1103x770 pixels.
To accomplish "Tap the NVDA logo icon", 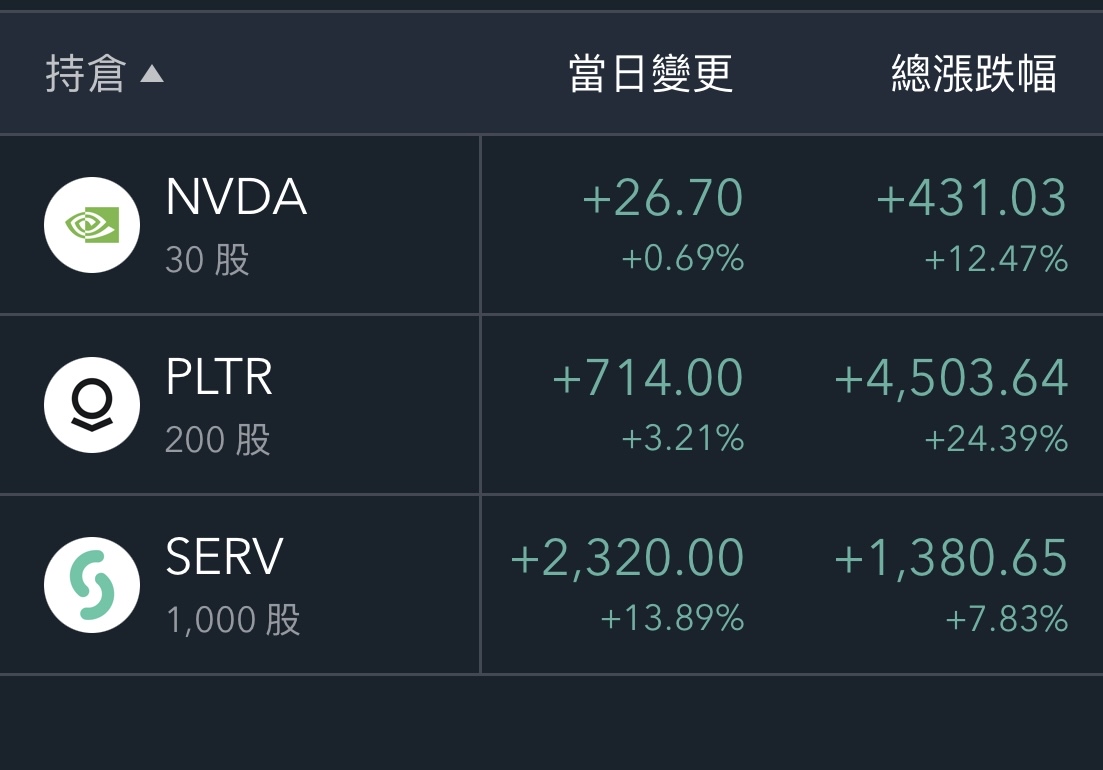I will point(91,225).
